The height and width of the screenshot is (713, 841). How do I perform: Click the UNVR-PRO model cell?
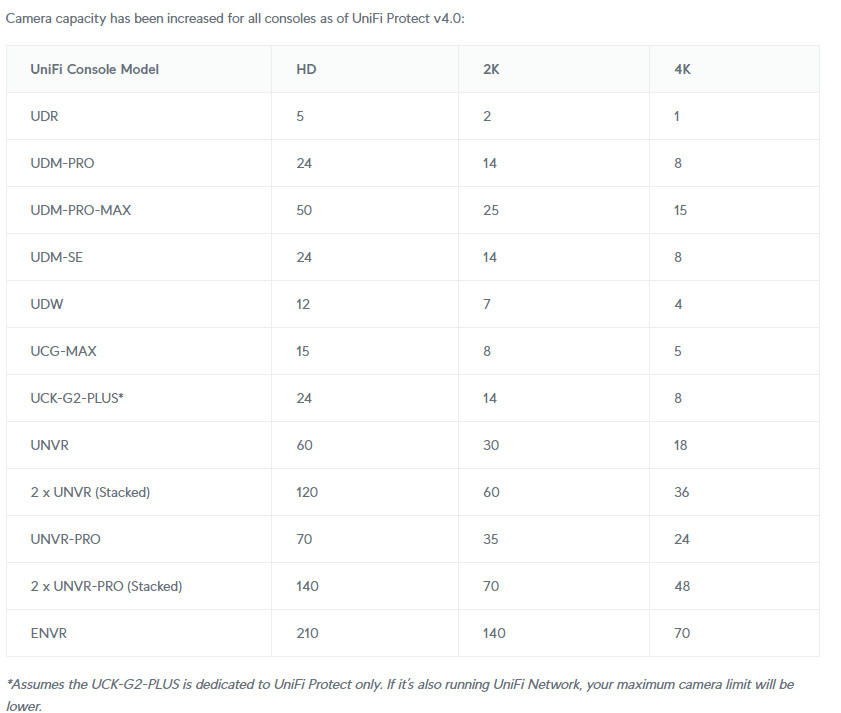[x=65, y=539]
